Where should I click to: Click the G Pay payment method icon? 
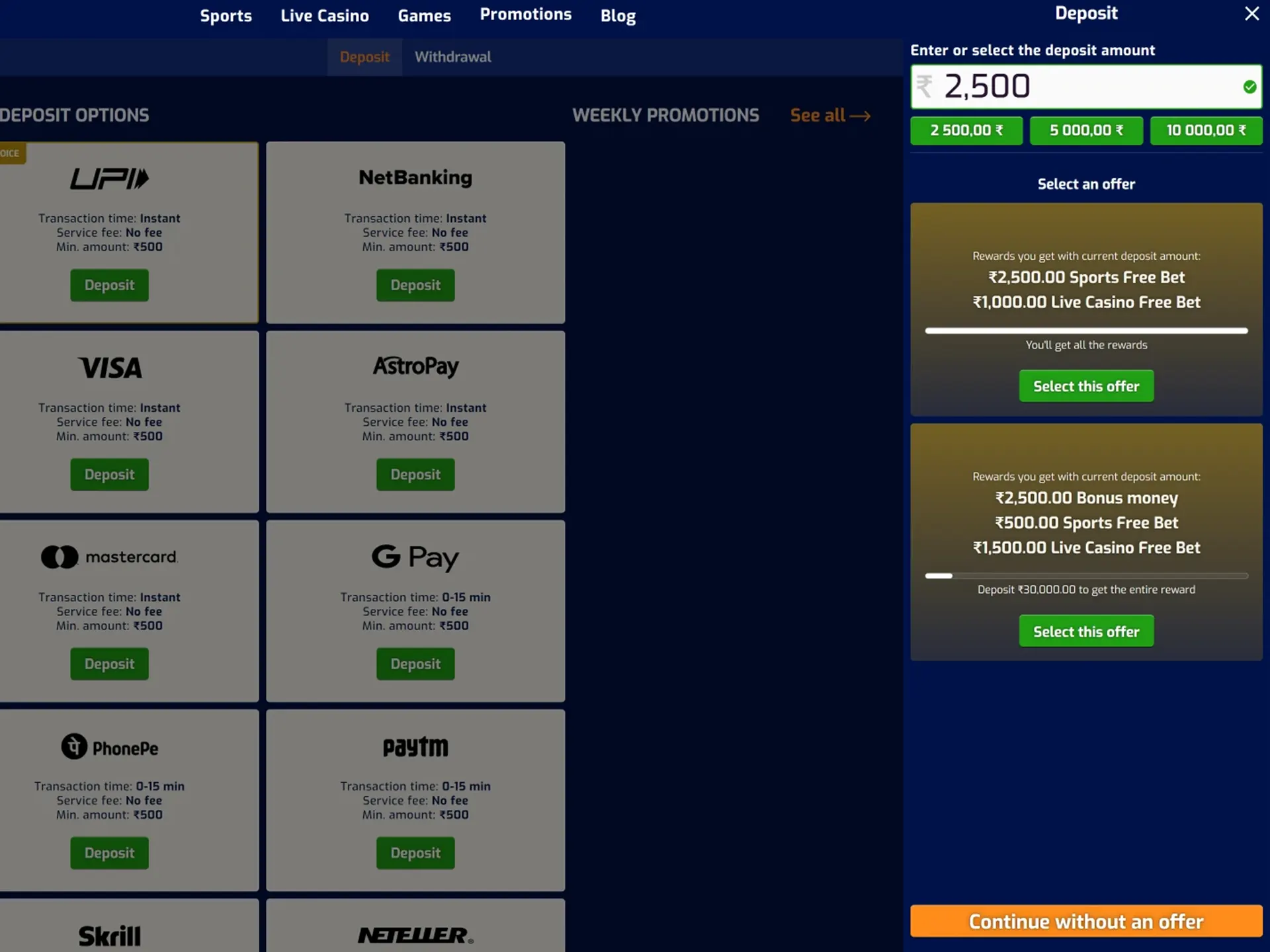tap(415, 558)
